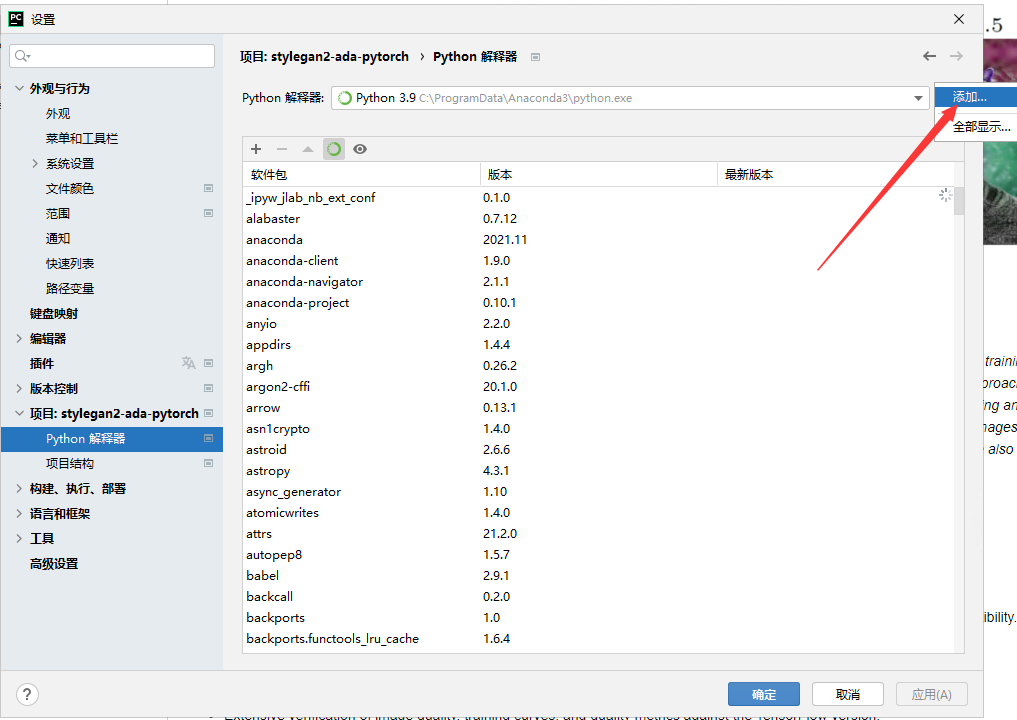This screenshot has height=720, width=1017.
Task: Click the 应用(A) button
Action: [931, 694]
